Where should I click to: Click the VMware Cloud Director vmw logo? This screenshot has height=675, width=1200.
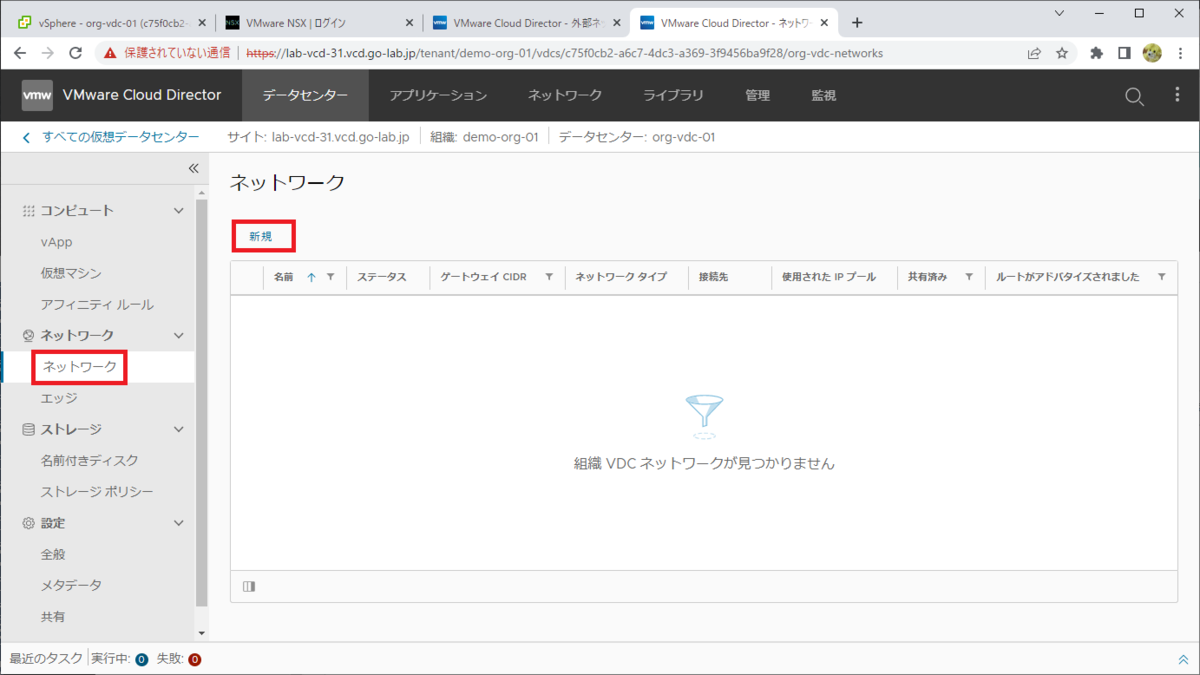37,95
